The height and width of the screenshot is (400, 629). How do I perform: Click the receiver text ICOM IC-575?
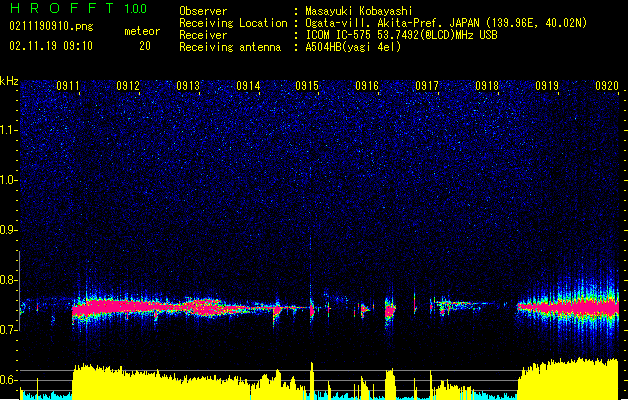pyautogui.click(x=401, y=35)
